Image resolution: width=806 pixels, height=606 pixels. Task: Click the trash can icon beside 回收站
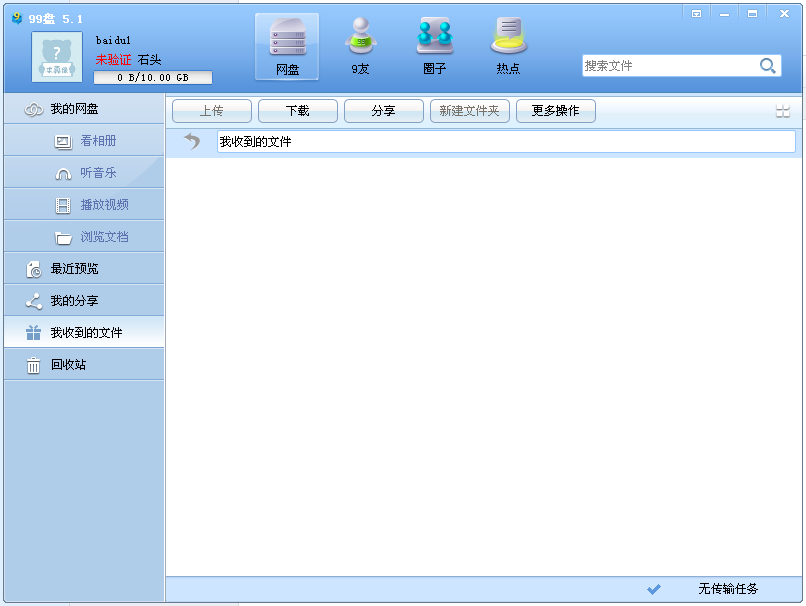(x=33, y=365)
